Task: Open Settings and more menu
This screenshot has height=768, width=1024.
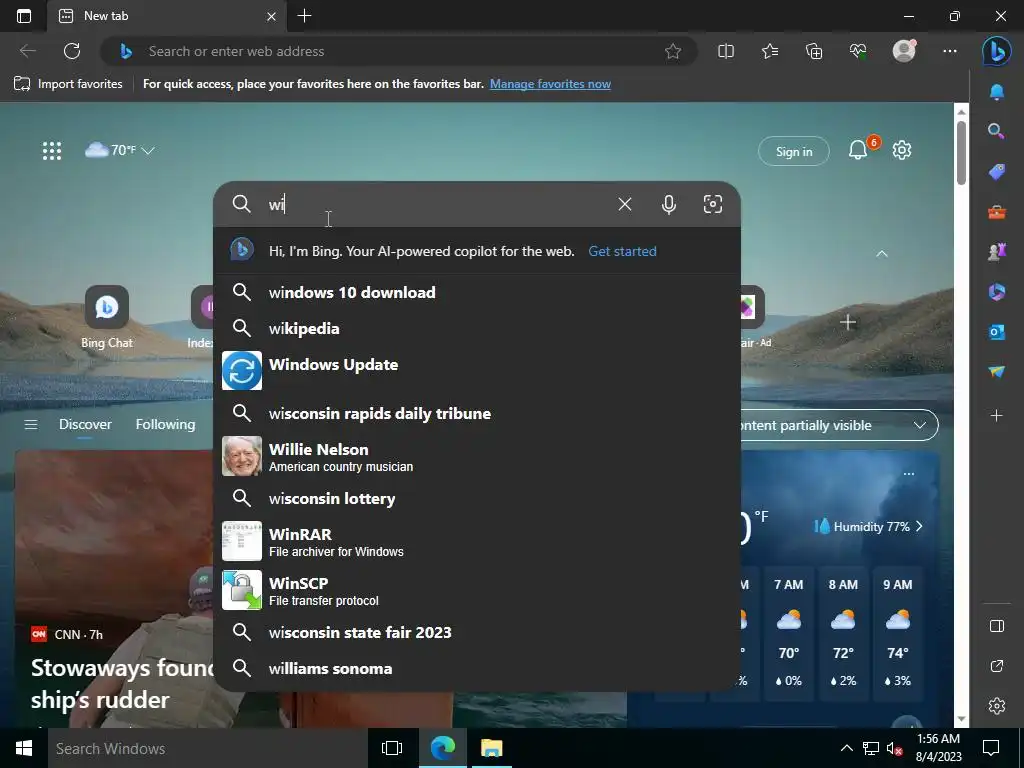Action: (950, 51)
